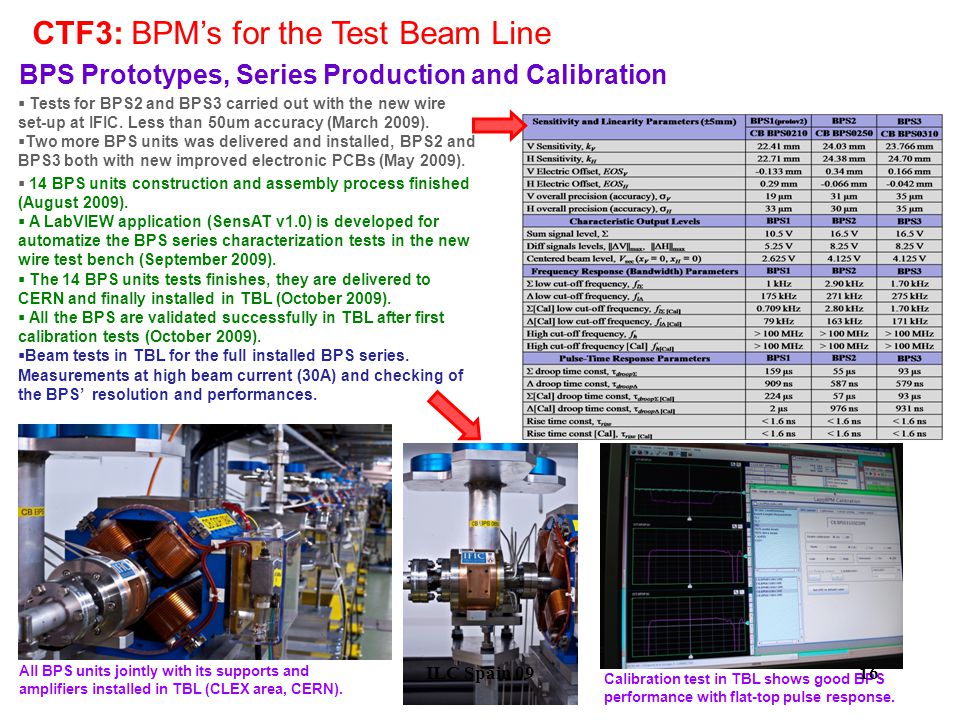Click the value "-0.133 mm"

pos(778,171)
